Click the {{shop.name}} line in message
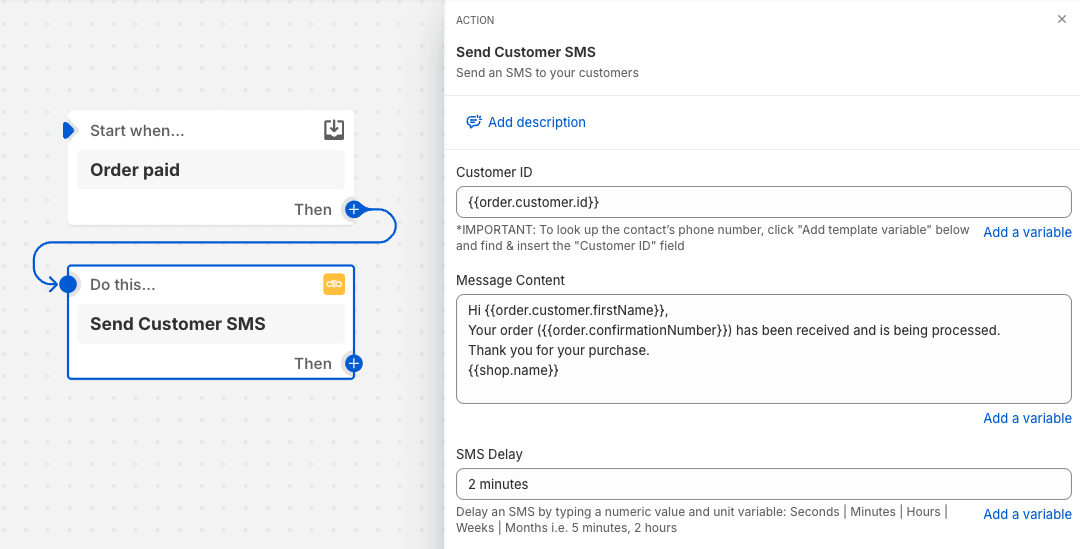 tap(513, 370)
